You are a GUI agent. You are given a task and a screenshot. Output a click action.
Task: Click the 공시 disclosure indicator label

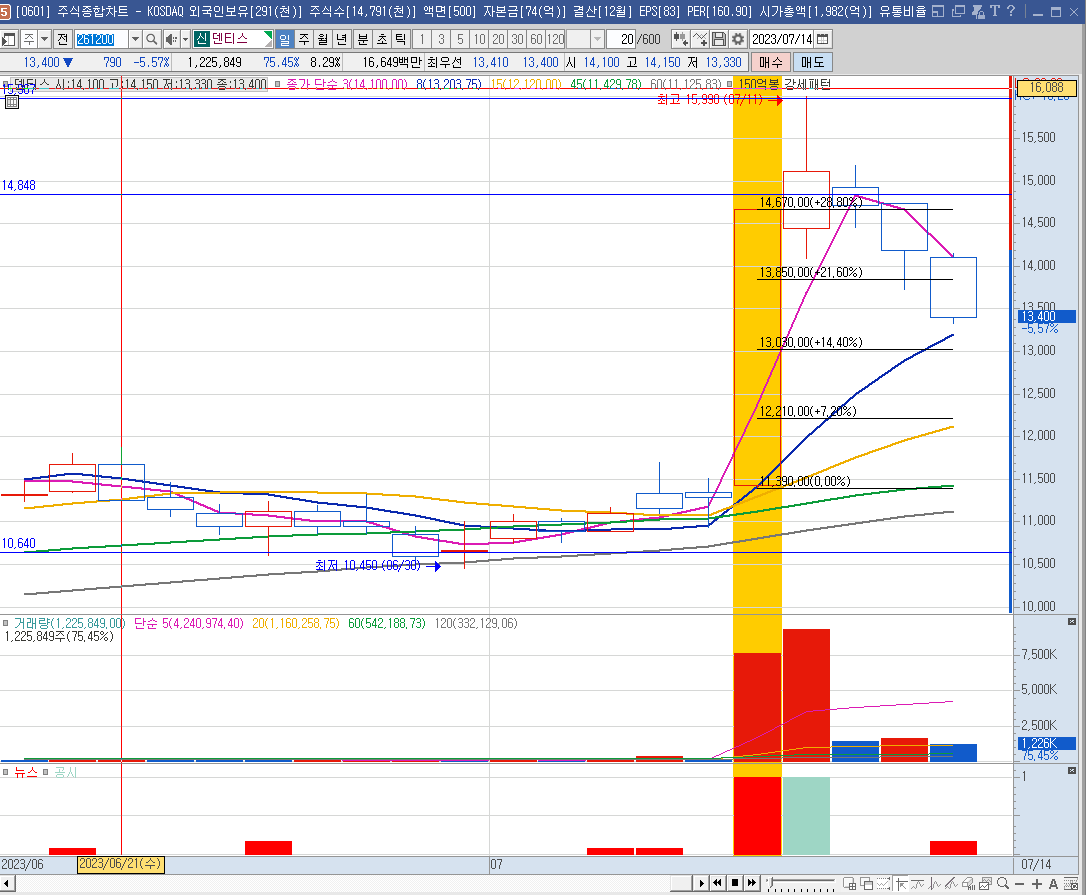tap(66, 772)
